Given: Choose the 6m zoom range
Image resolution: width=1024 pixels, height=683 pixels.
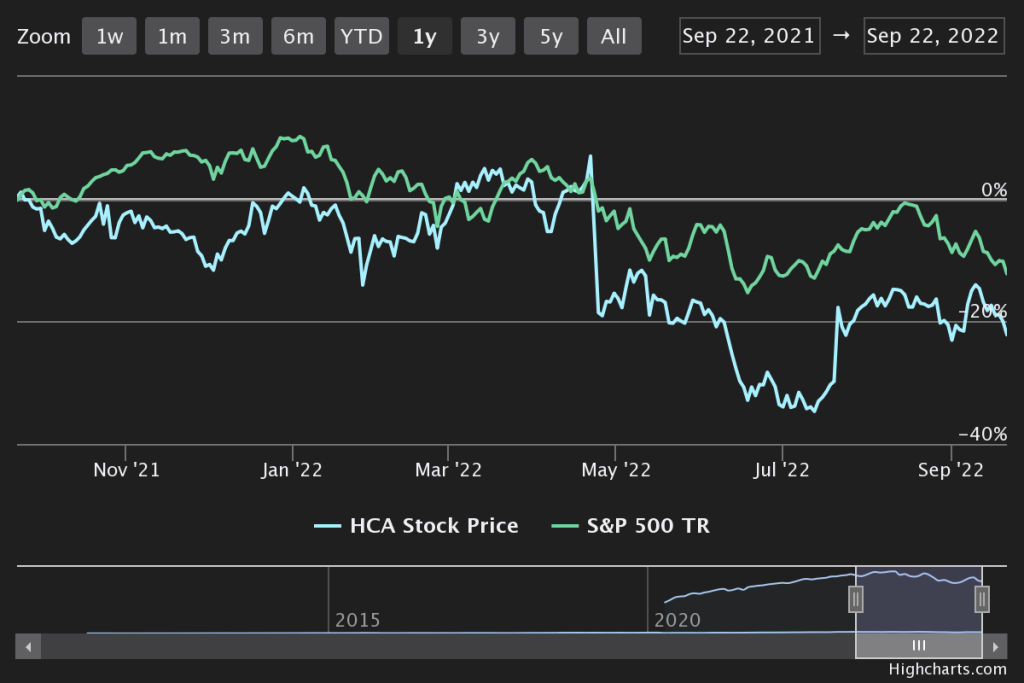Looking at the screenshot, I should click(x=298, y=37).
